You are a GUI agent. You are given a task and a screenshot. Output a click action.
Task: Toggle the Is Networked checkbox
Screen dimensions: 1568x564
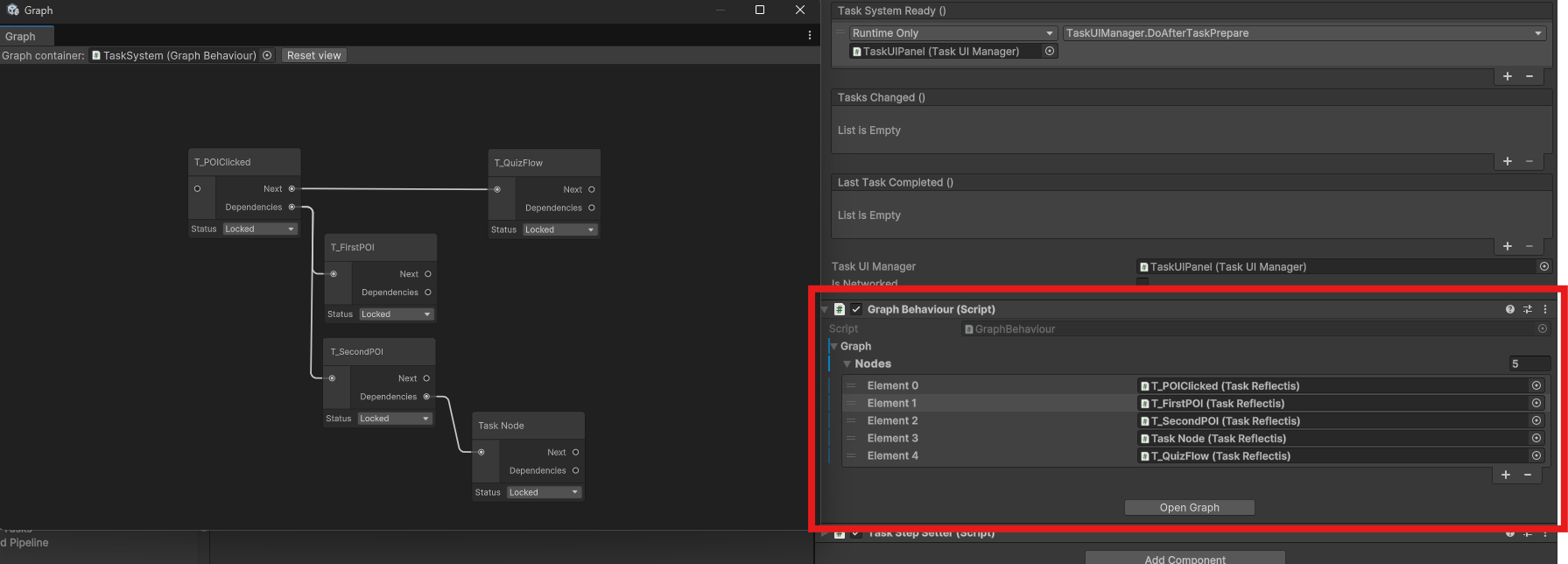(x=1143, y=283)
